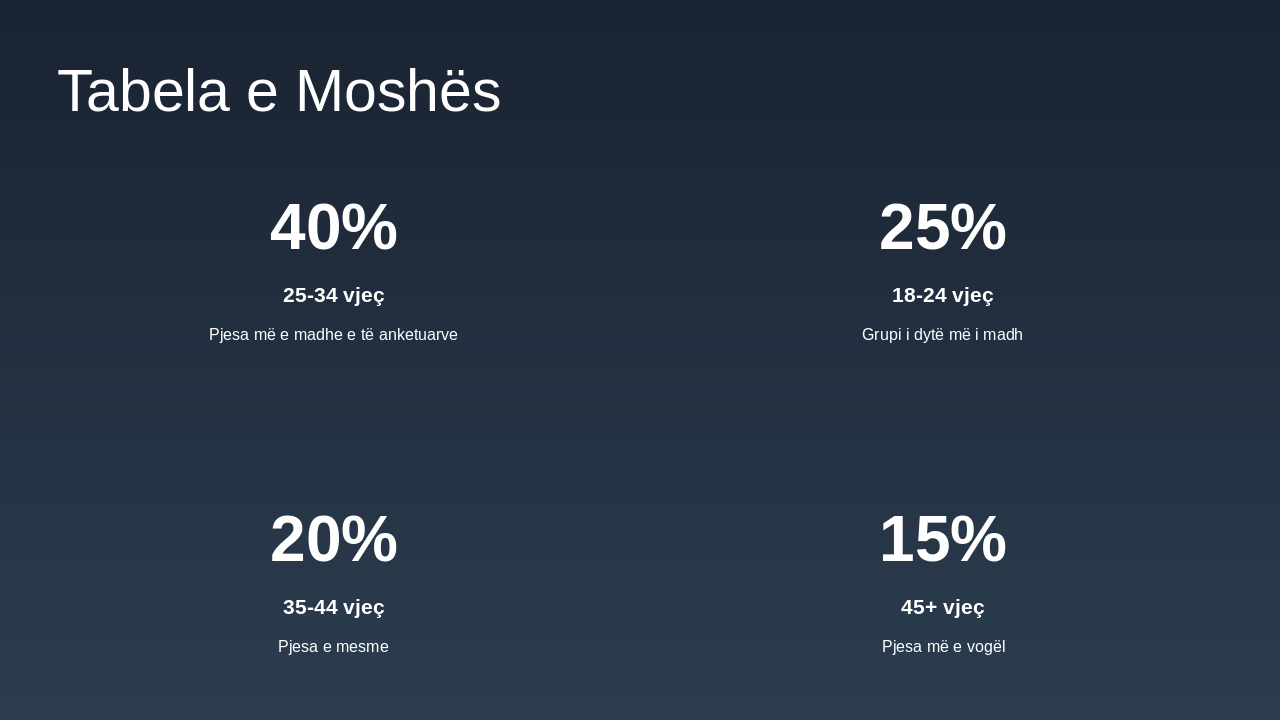Click the word "vogël" under 45+ vjeç

[985, 647]
